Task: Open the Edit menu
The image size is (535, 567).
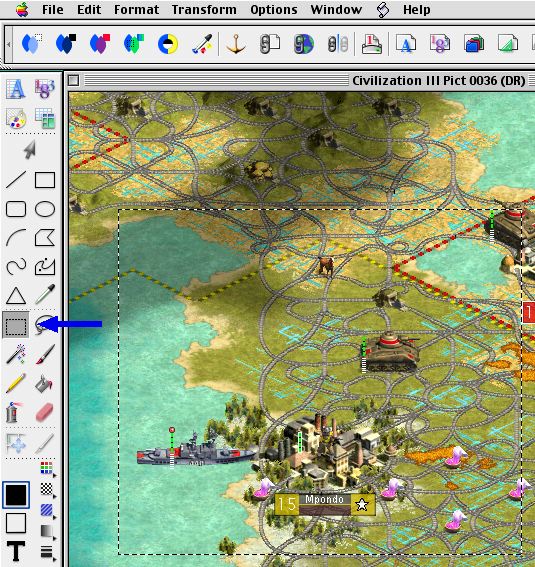Action: click(x=89, y=9)
